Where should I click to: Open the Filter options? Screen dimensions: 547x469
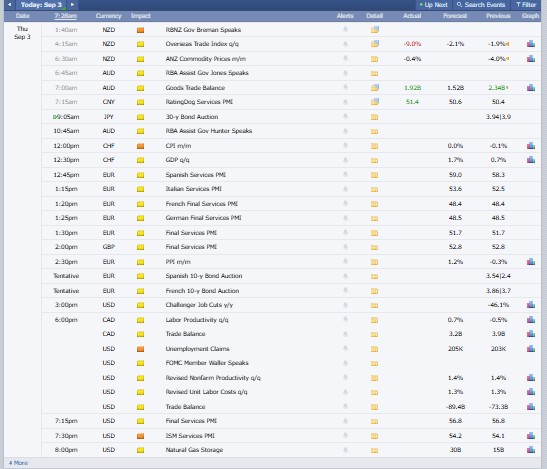point(526,5)
